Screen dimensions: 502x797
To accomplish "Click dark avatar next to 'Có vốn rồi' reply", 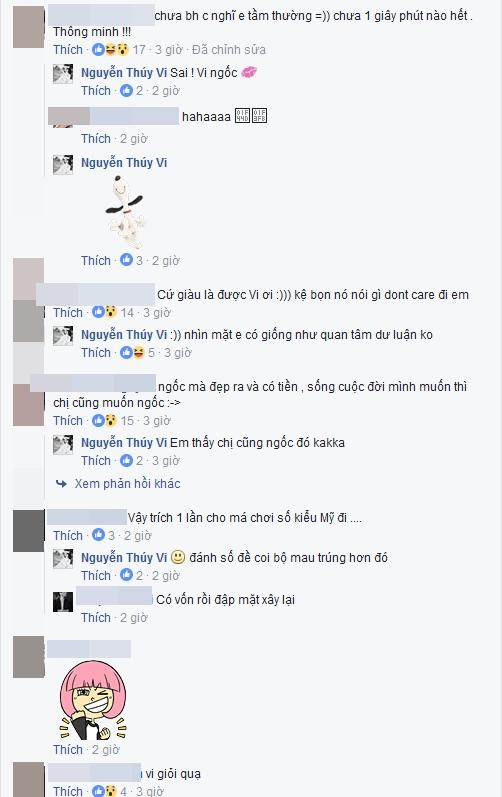I will tap(63, 602).
